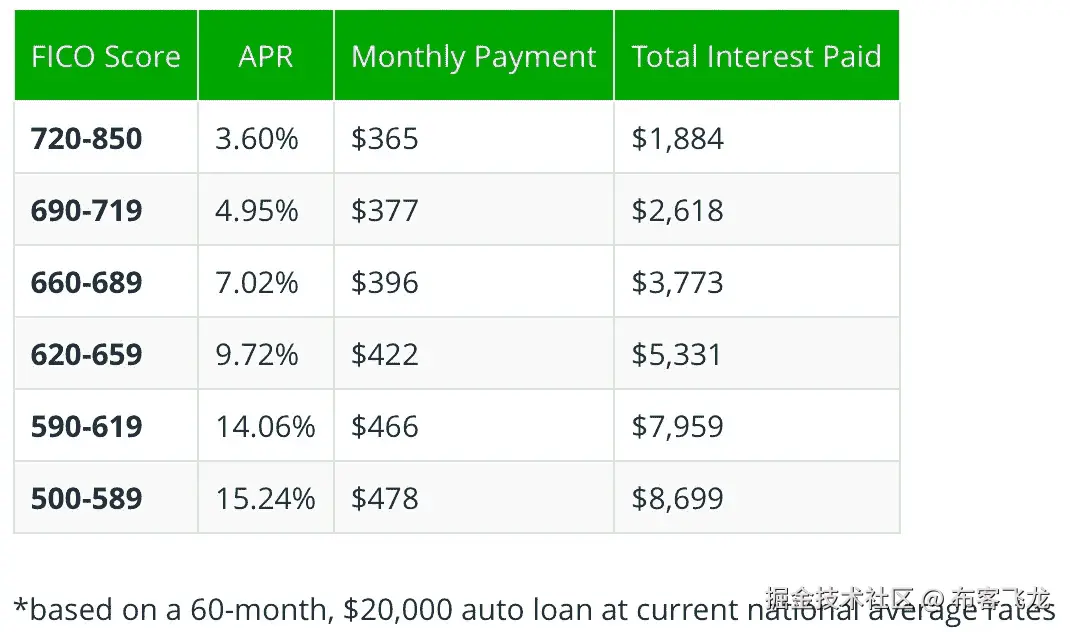Click the $1,884 total interest cell
The width and height of the screenshot is (1070, 632).
tap(677, 139)
